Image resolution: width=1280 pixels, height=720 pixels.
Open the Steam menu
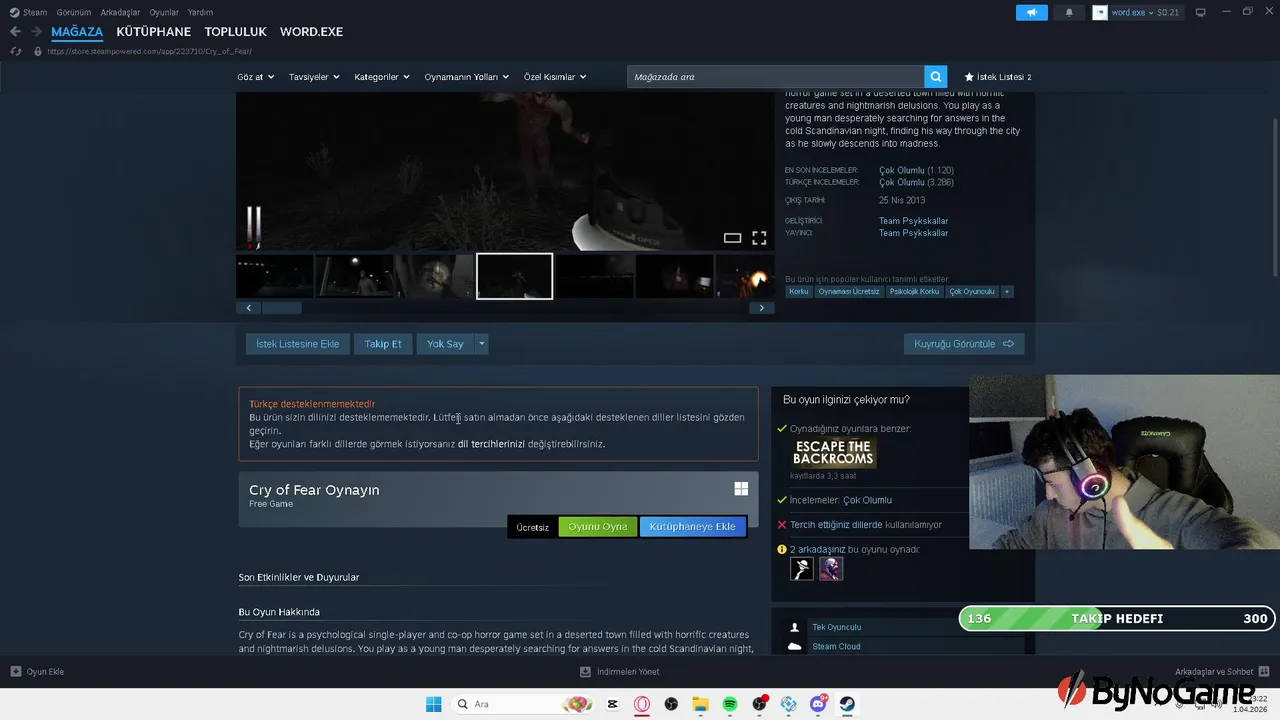coord(29,12)
